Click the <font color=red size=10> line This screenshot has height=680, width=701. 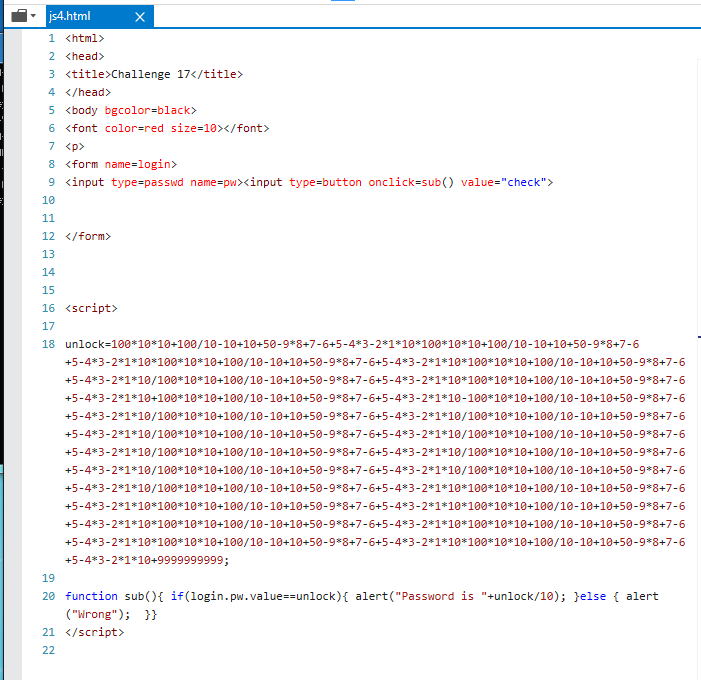coord(167,128)
